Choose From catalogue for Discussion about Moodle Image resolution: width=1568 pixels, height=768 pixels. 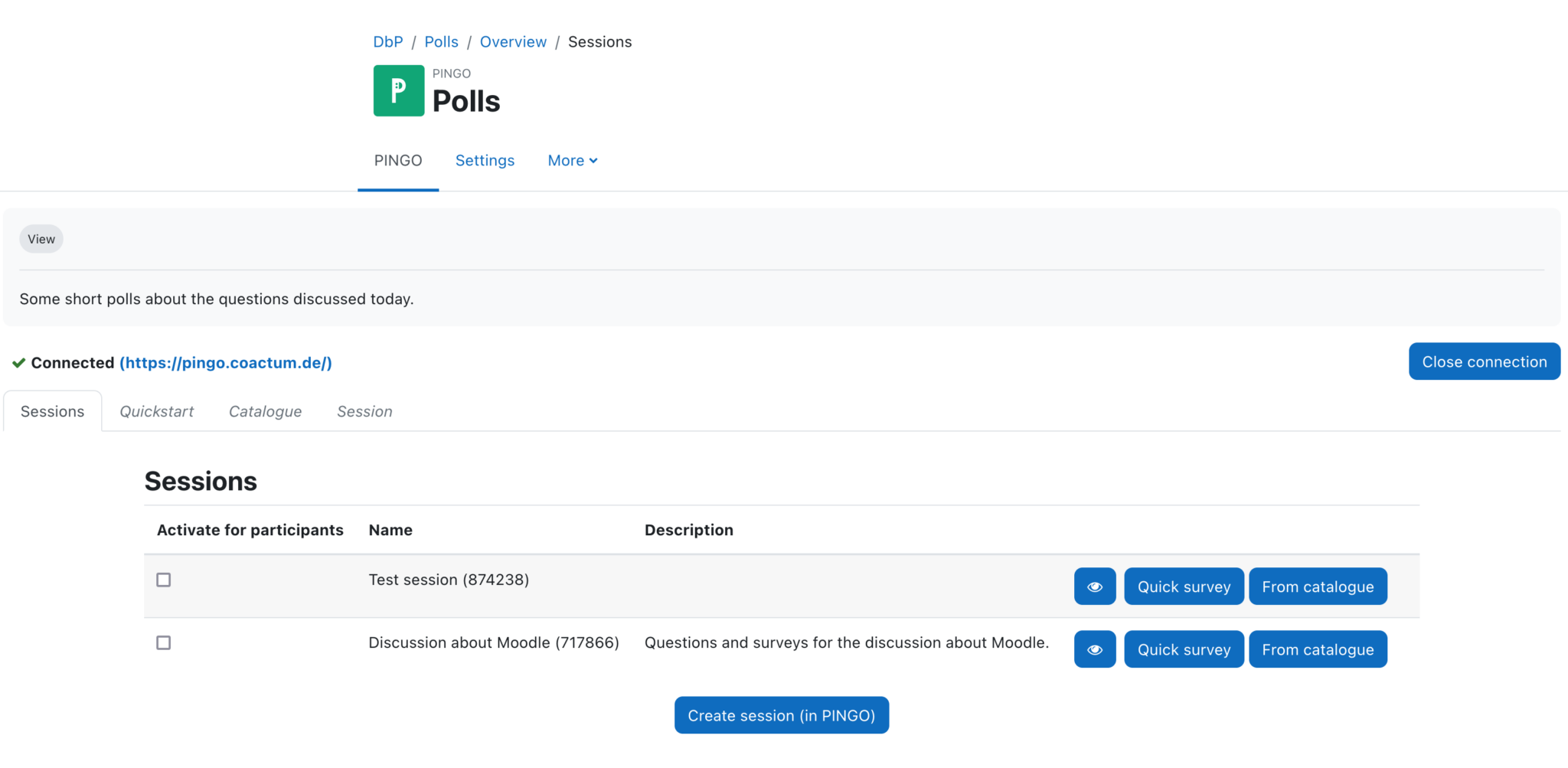point(1318,649)
